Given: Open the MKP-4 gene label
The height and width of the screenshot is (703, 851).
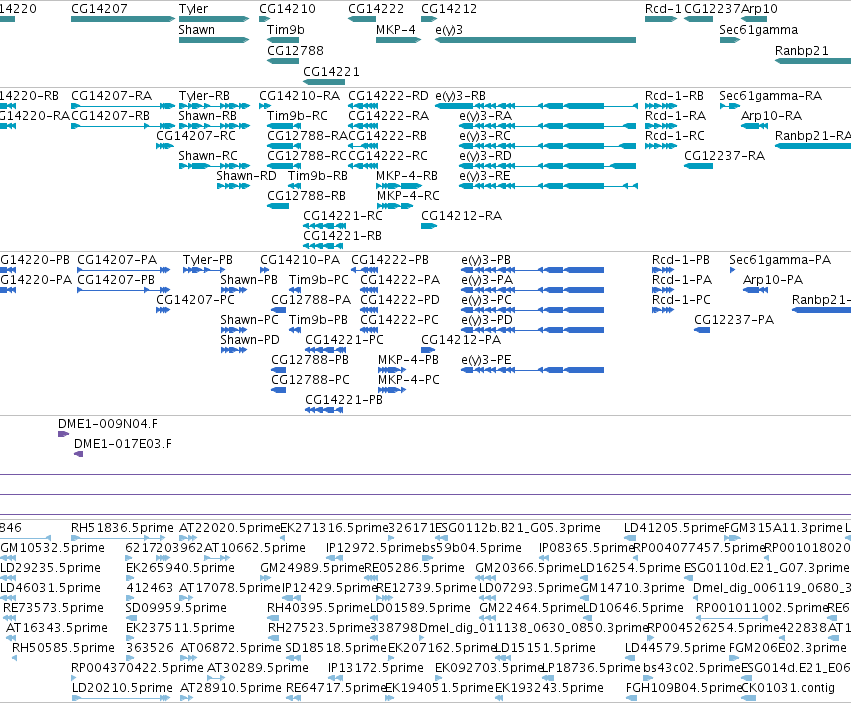Looking at the screenshot, I should coord(396,30).
